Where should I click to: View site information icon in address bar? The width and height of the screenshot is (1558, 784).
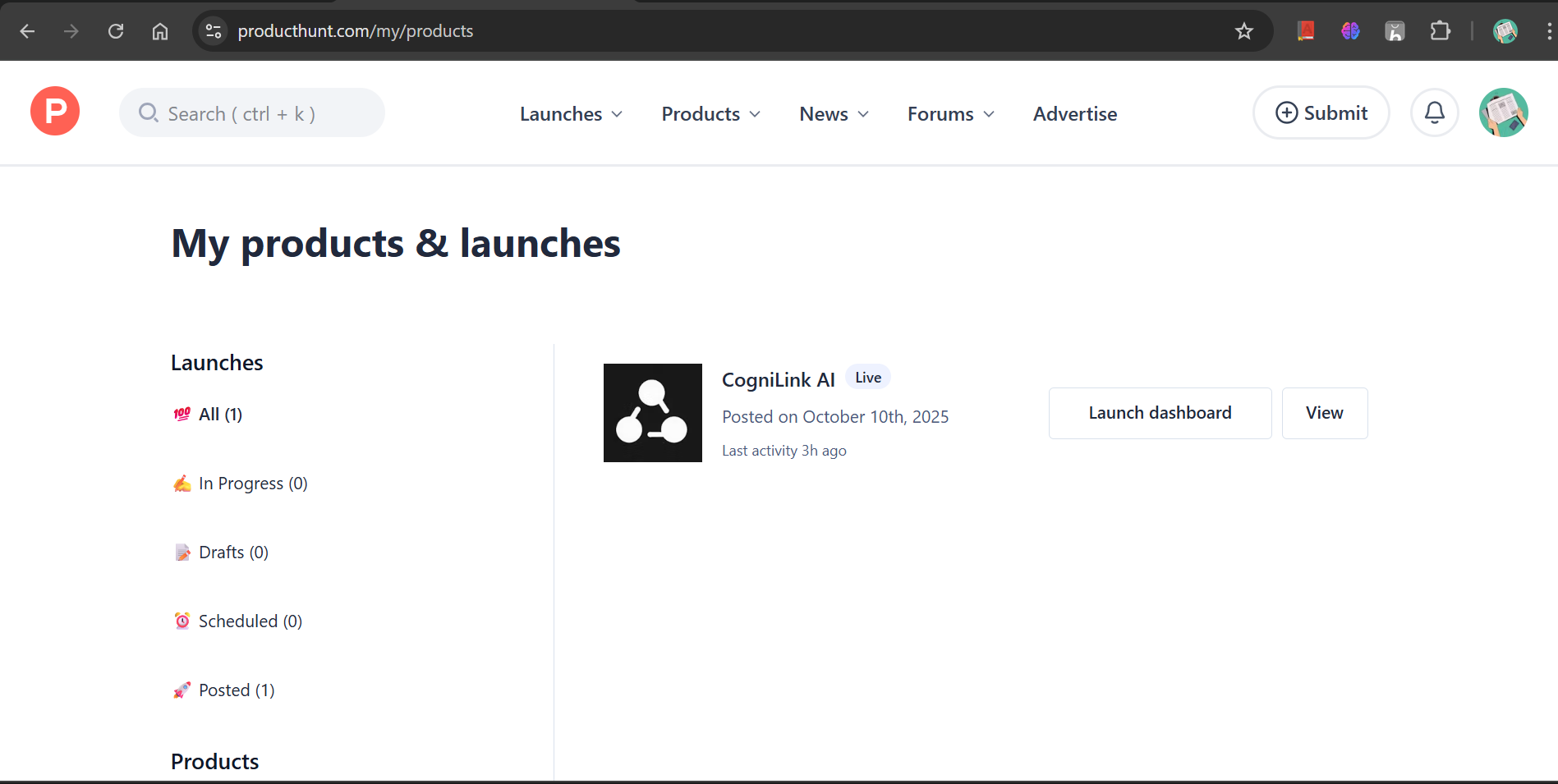pyautogui.click(x=214, y=31)
